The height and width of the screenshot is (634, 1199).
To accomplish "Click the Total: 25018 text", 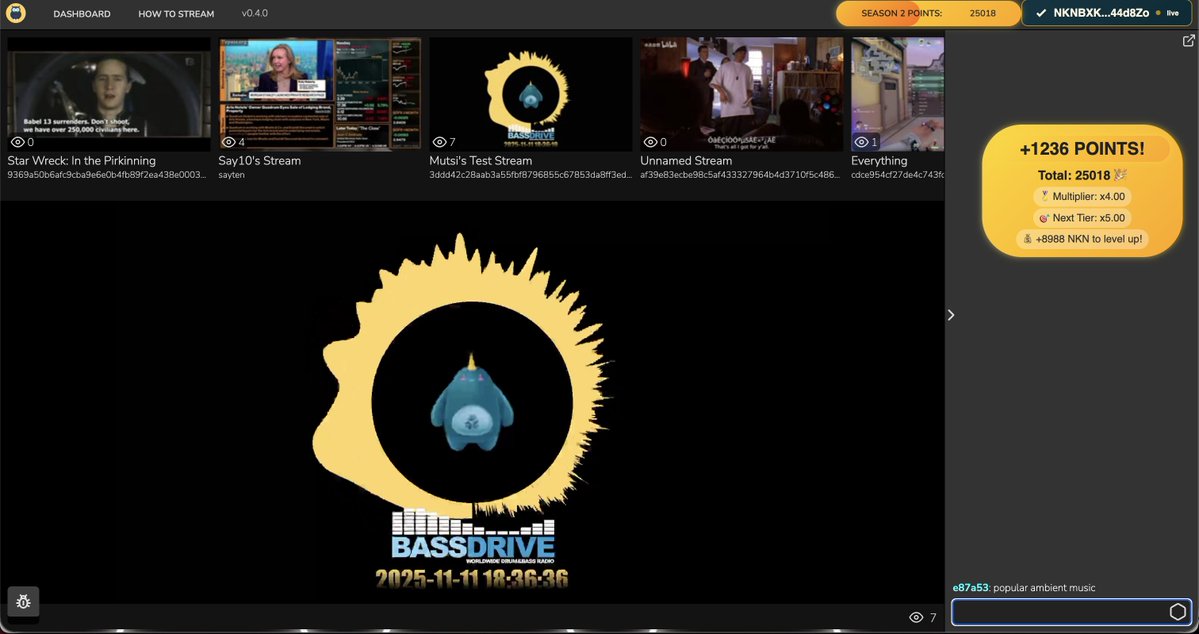I will 1074,175.
